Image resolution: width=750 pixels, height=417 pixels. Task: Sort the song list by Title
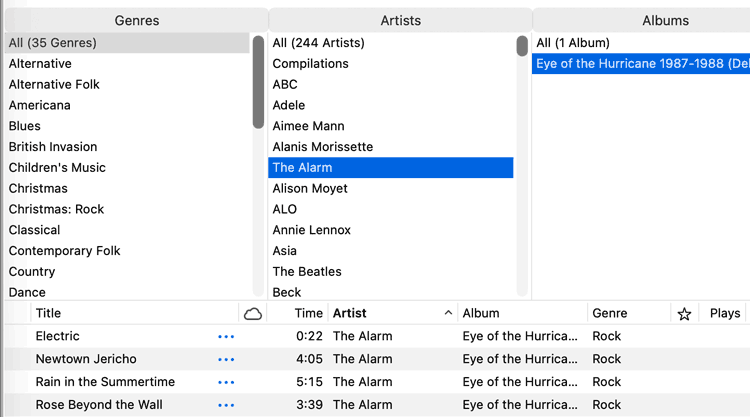[48, 313]
